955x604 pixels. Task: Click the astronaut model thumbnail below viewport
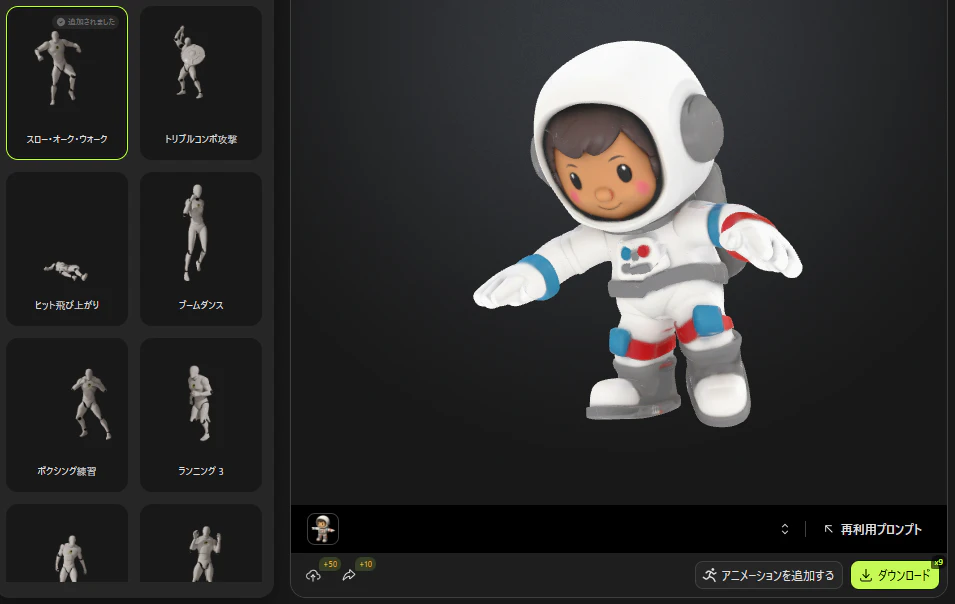pos(323,528)
